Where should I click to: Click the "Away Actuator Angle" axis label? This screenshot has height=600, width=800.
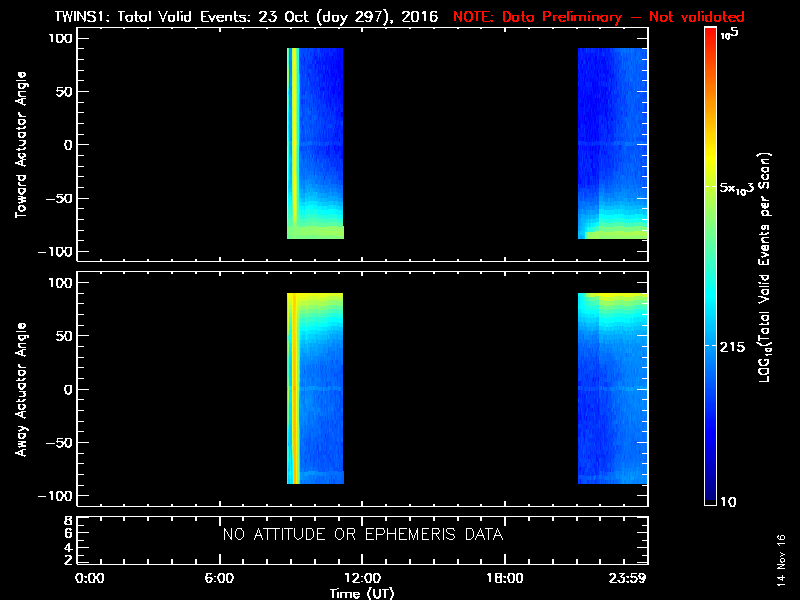pyautogui.click(x=21, y=389)
